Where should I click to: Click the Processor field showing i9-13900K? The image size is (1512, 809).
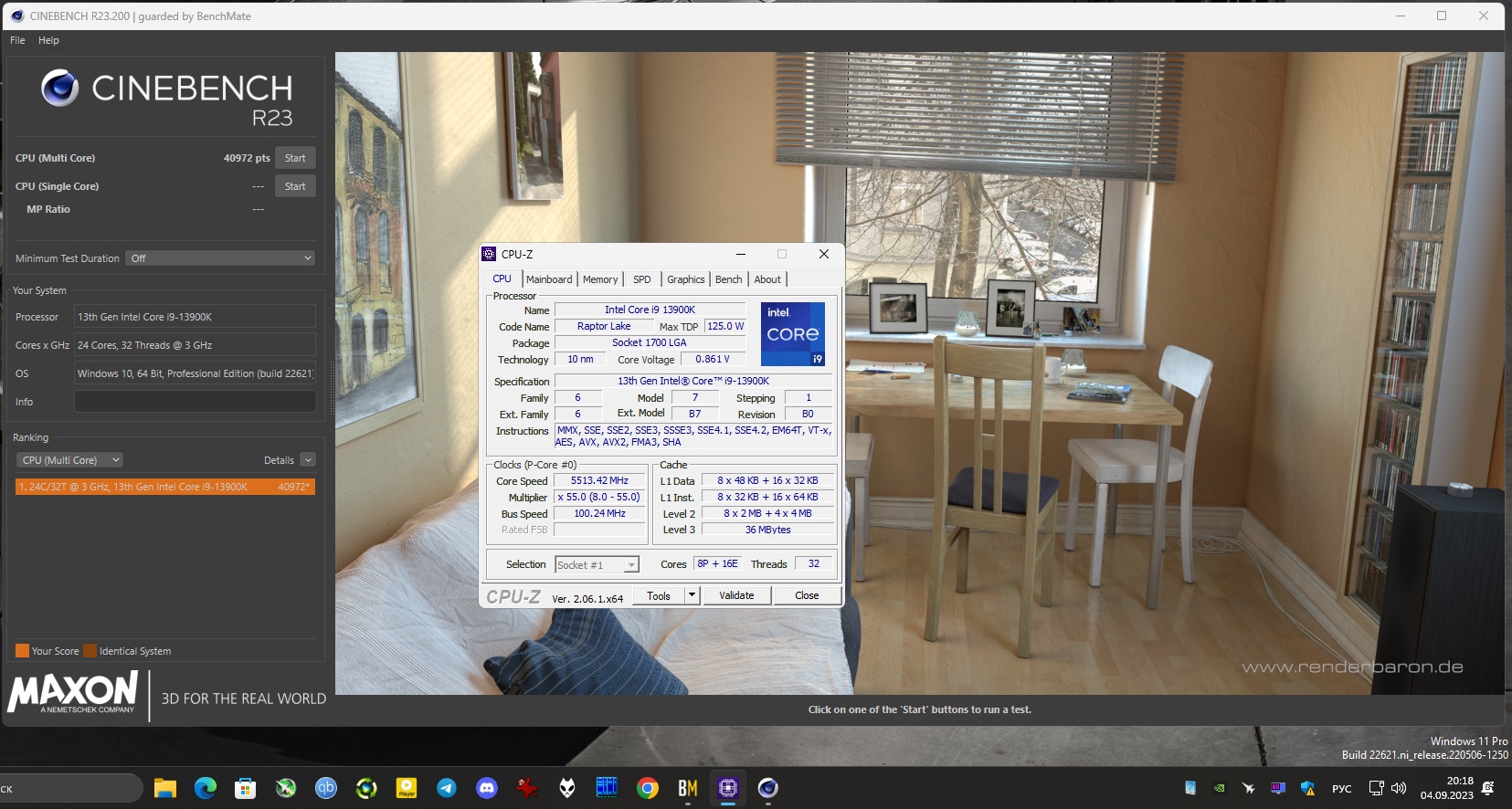coord(195,317)
